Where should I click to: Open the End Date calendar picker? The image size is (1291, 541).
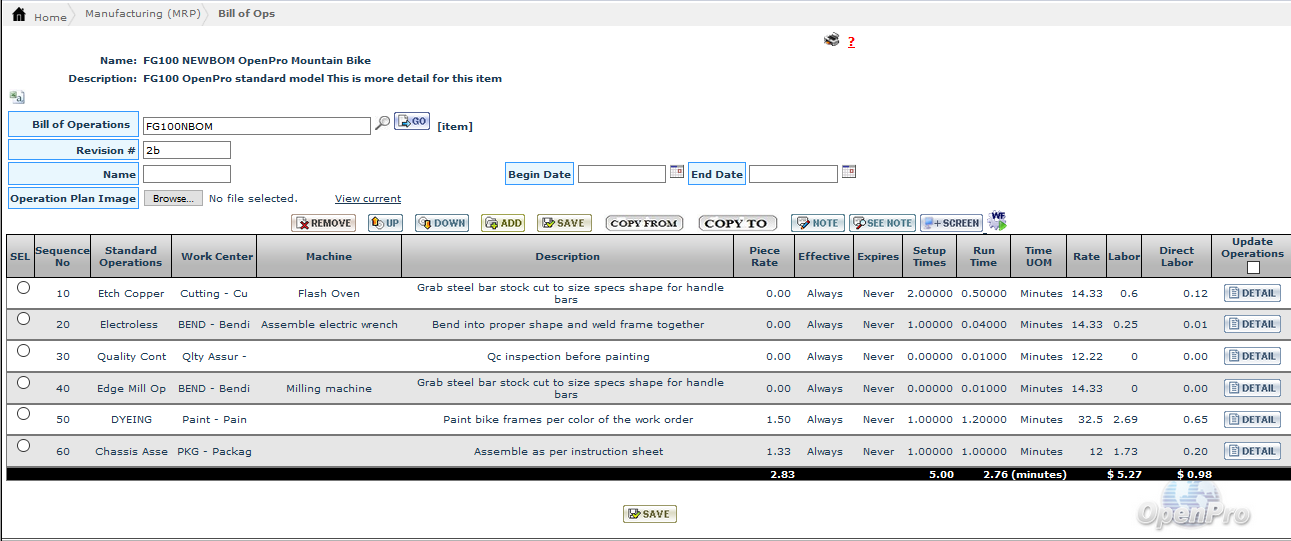point(849,172)
